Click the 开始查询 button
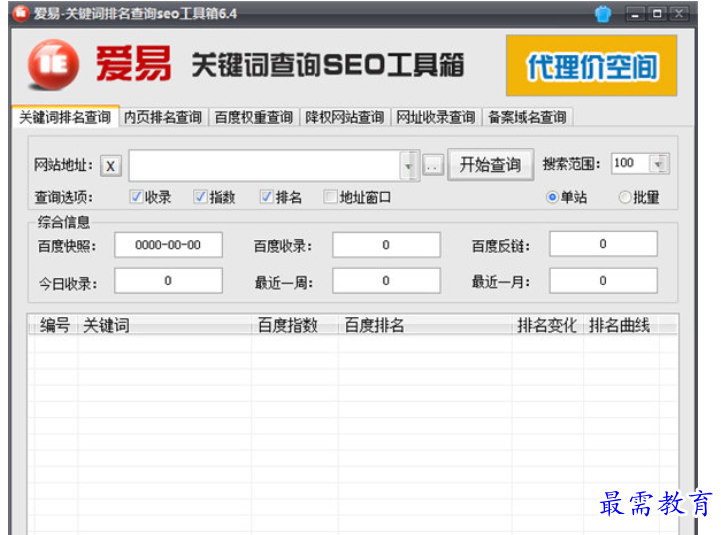 pos(490,165)
